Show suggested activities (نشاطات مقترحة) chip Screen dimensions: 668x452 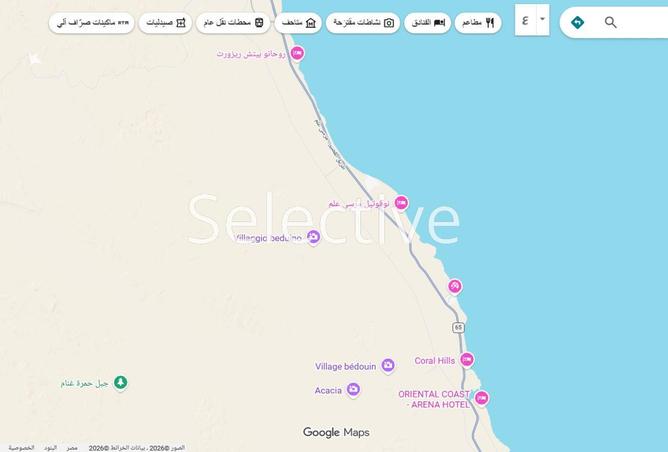coord(362,22)
